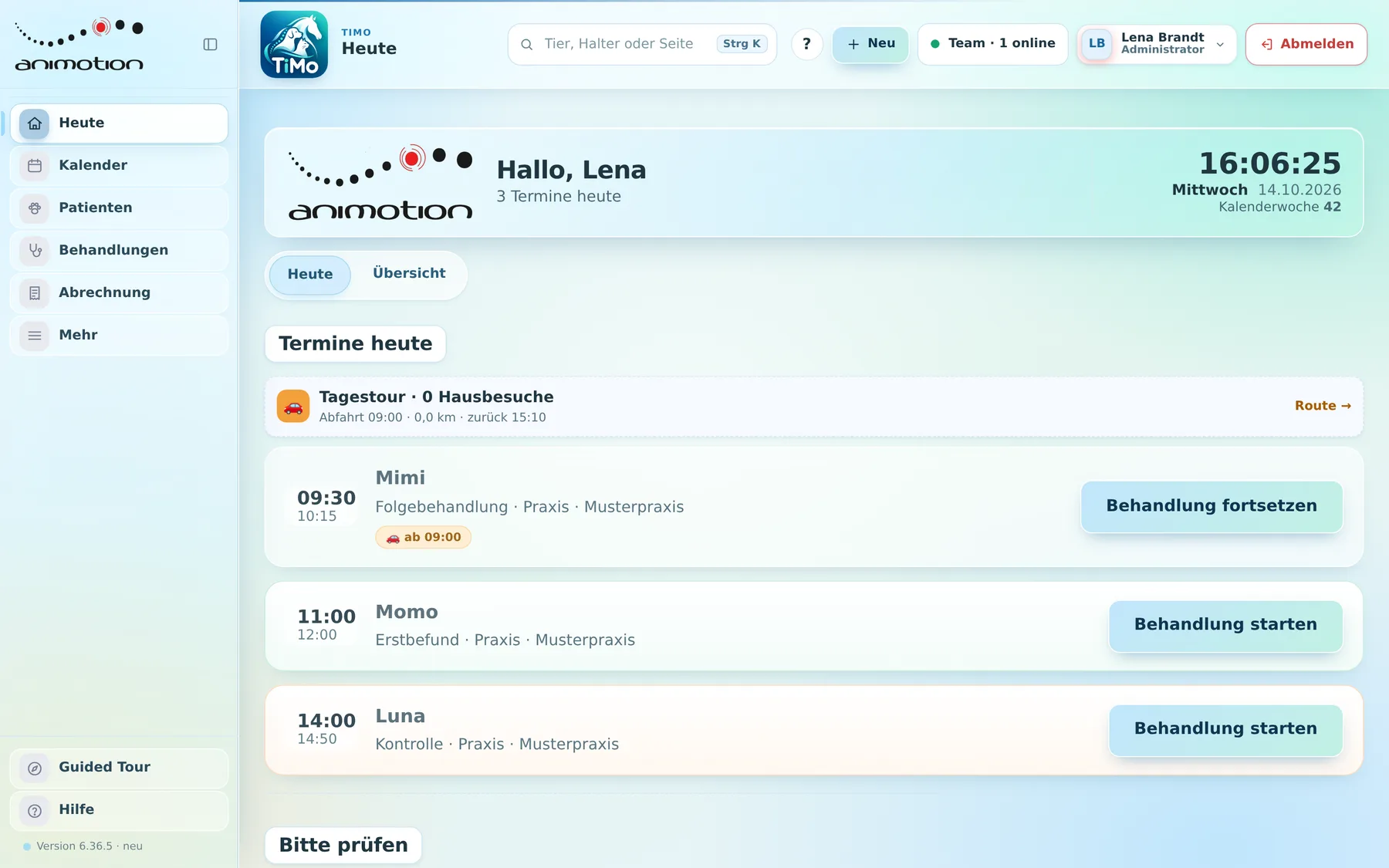Open the Route link
The height and width of the screenshot is (868, 1389).
point(1323,406)
